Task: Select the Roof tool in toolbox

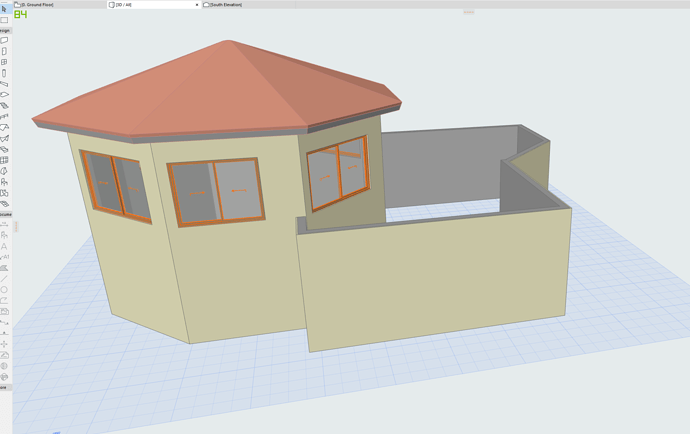Action: (4, 128)
